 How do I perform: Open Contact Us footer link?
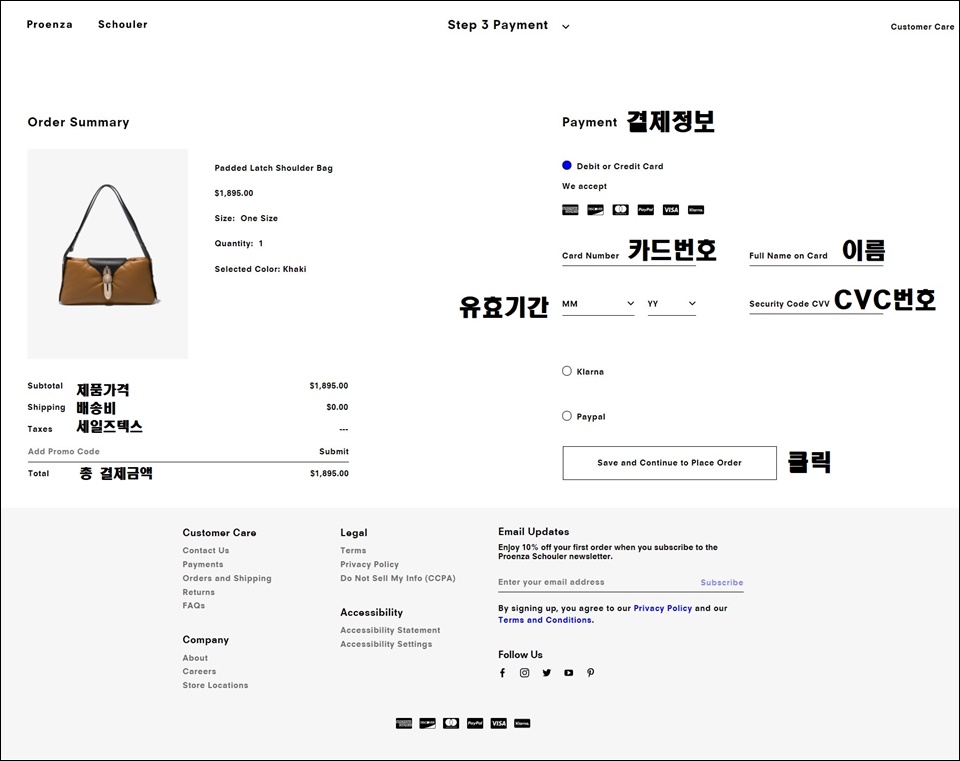click(x=206, y=550)
